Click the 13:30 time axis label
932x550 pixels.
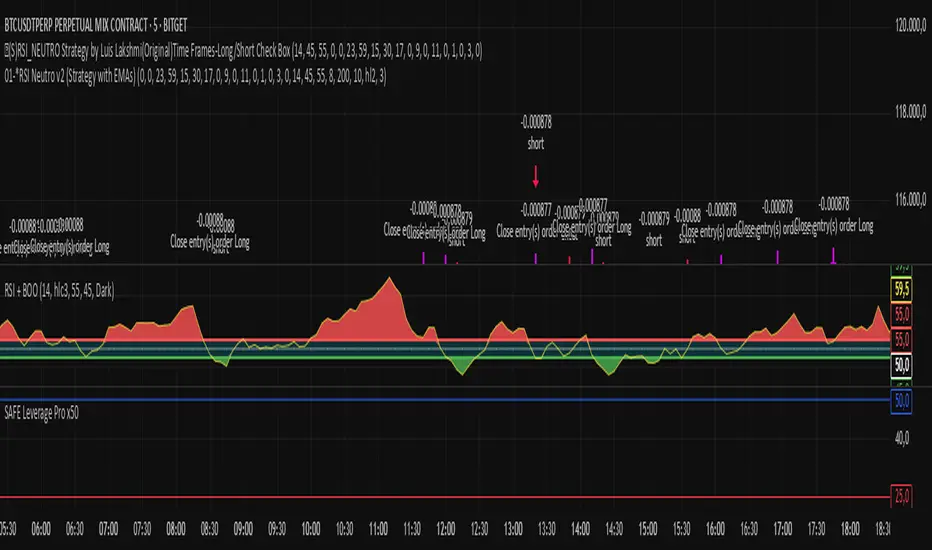(x=547, y=528)
